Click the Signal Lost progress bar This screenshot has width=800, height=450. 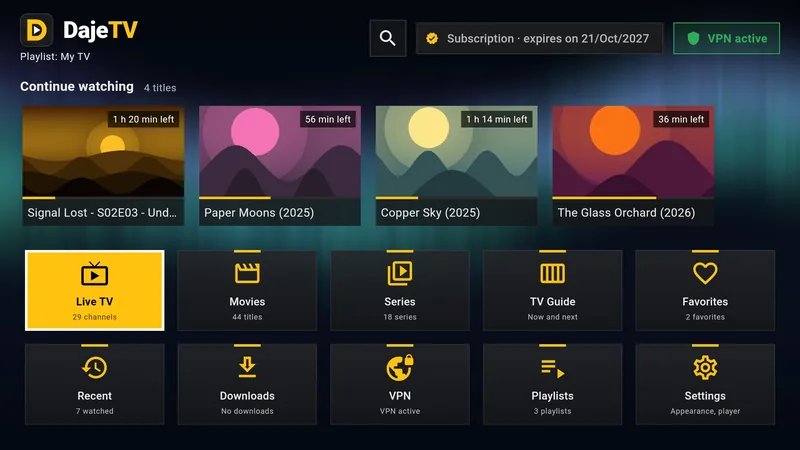[x=103, y=197]
